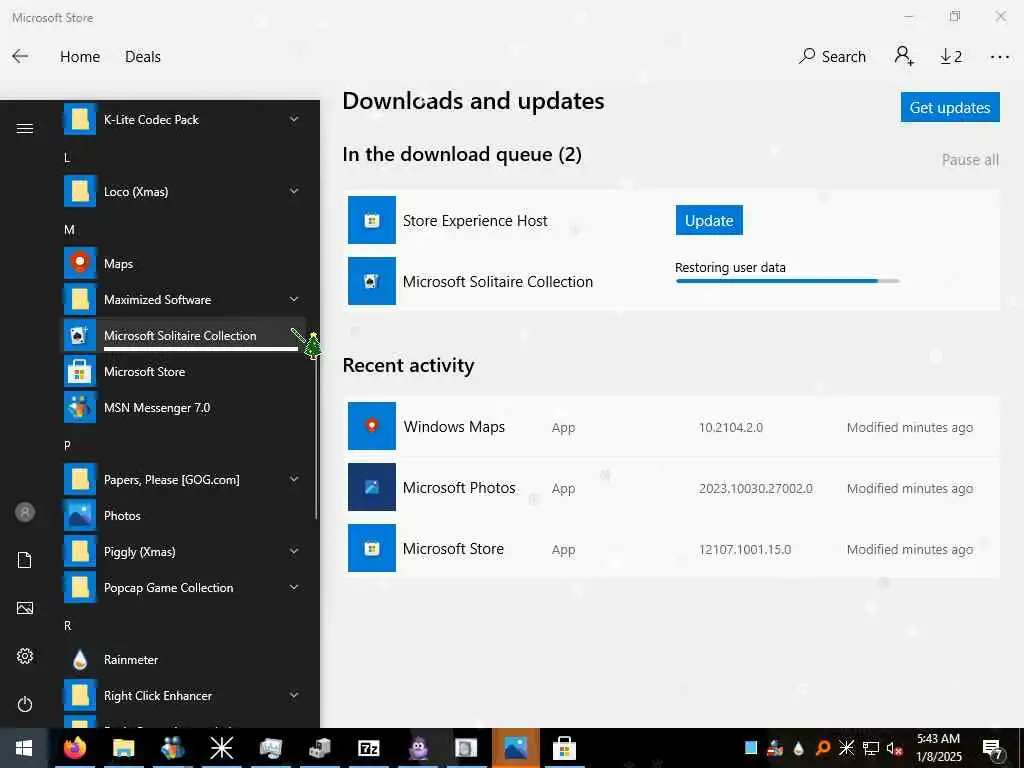Click Microsoft Store icon on taskbar

click(x=564, y=748)
